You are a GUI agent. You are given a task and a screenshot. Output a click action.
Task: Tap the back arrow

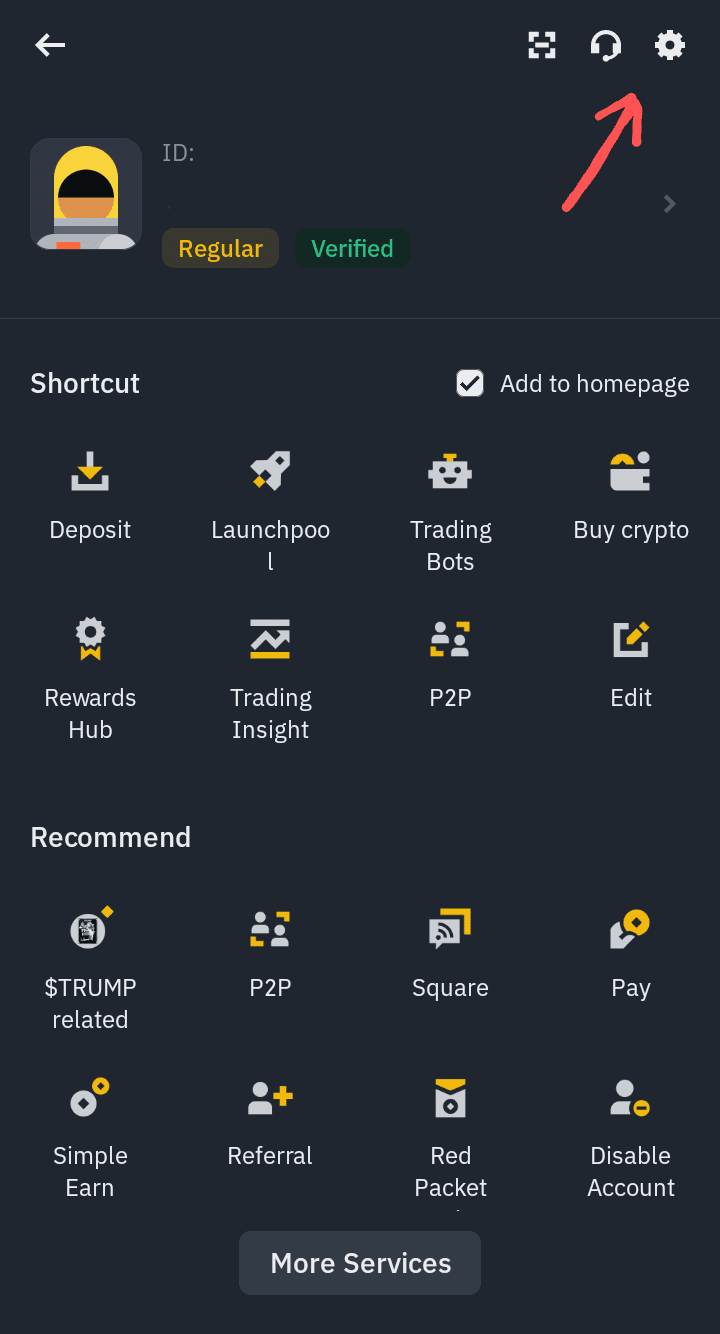(50, 45)
